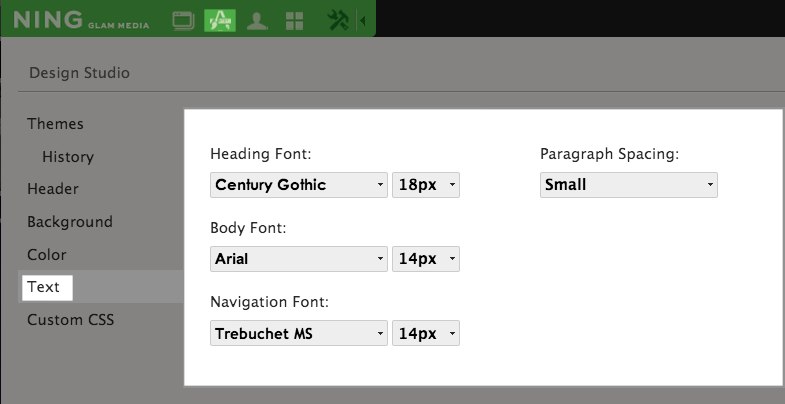Image resolution: width=785 pixels, height=404 pixels.
Task: Open the site window icon in toolbar
Action: [x=183, y=21]
